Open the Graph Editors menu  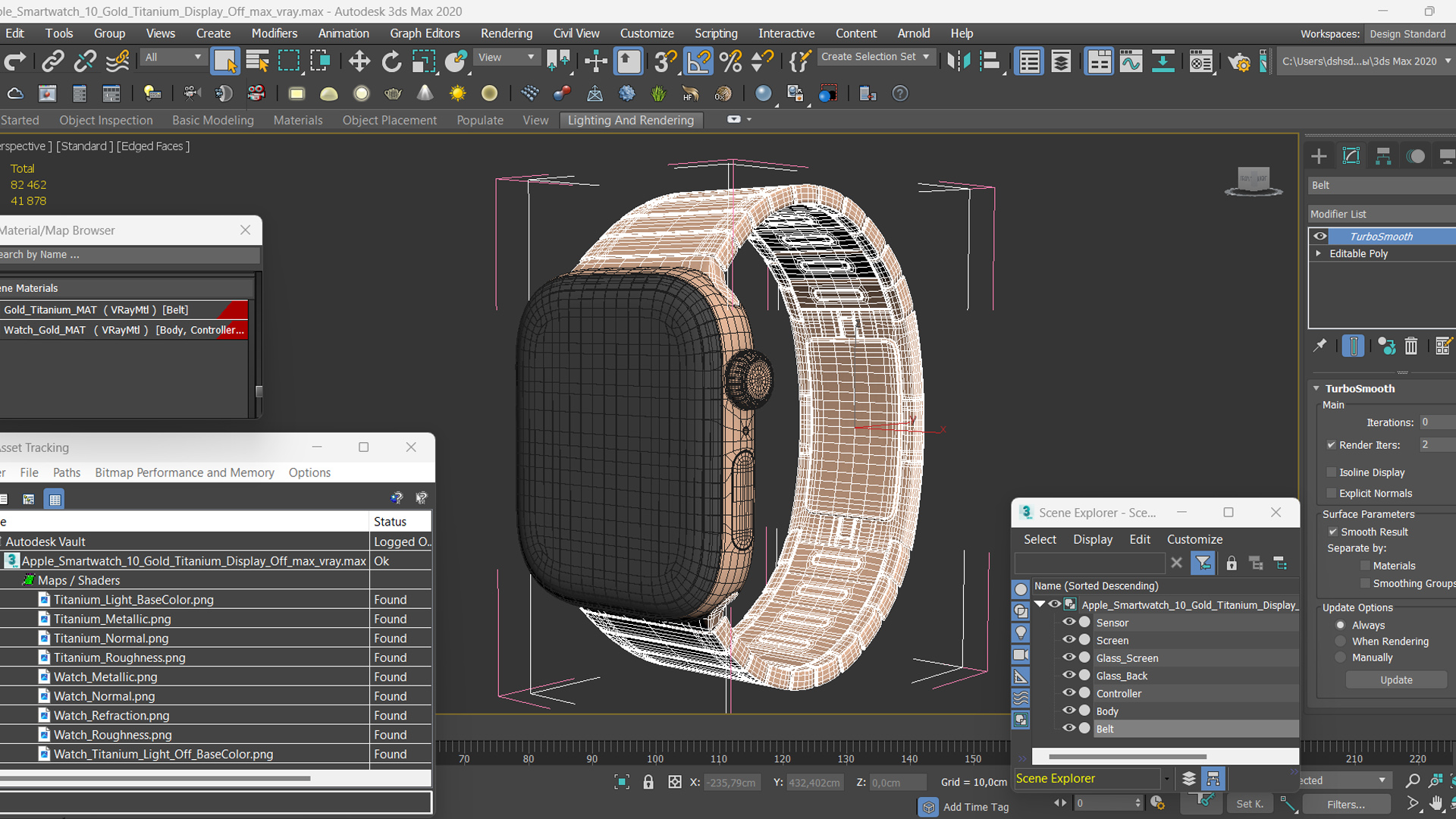[x=425, y=33]
